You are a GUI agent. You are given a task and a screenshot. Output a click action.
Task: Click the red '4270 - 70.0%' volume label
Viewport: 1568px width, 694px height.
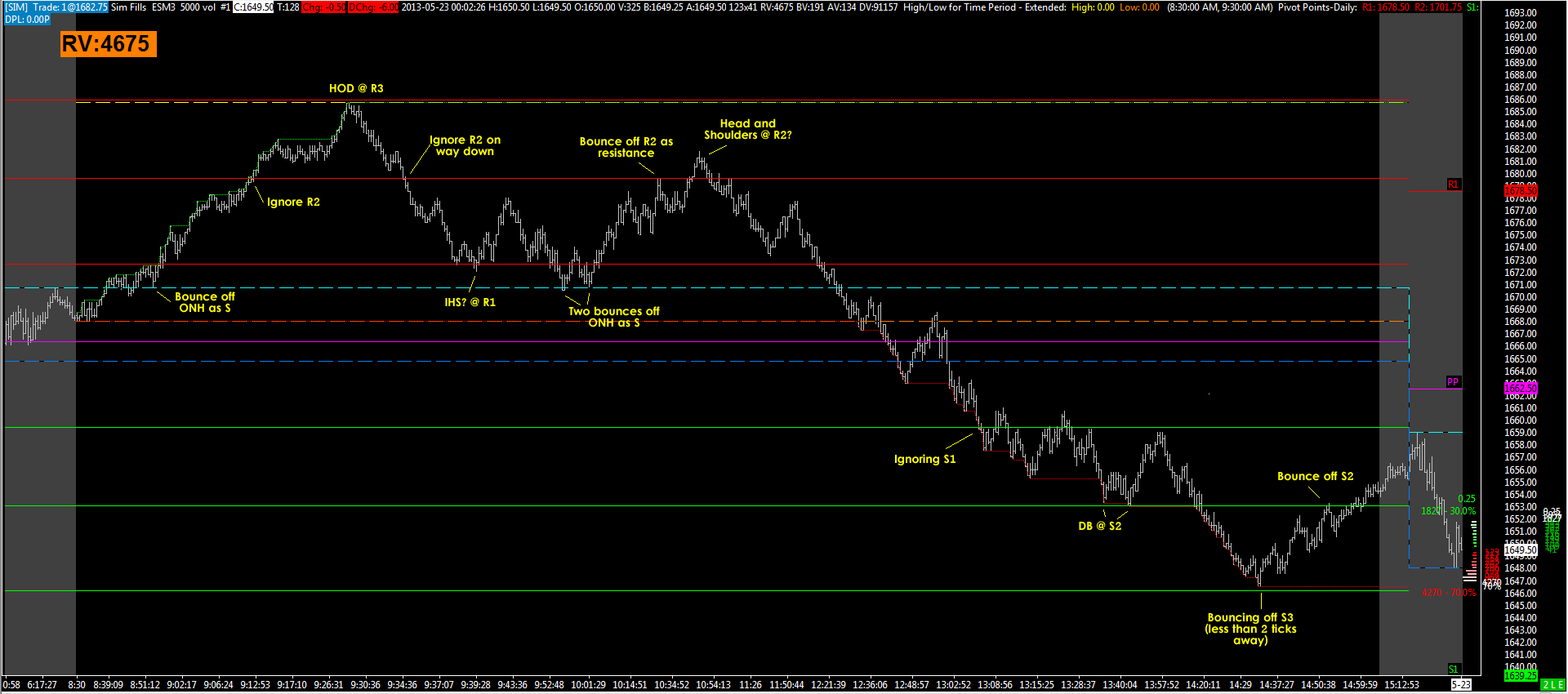(1449, 593)
